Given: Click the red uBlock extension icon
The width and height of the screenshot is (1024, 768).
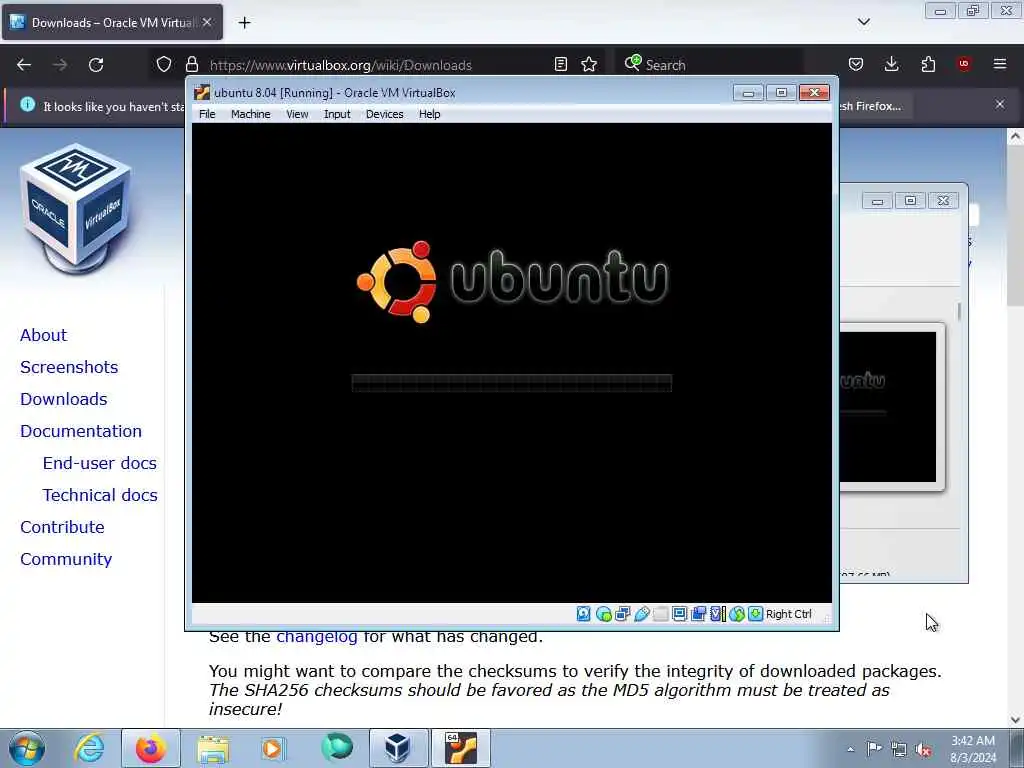Looking at the screenshot, I should click(x=964, y=64).
